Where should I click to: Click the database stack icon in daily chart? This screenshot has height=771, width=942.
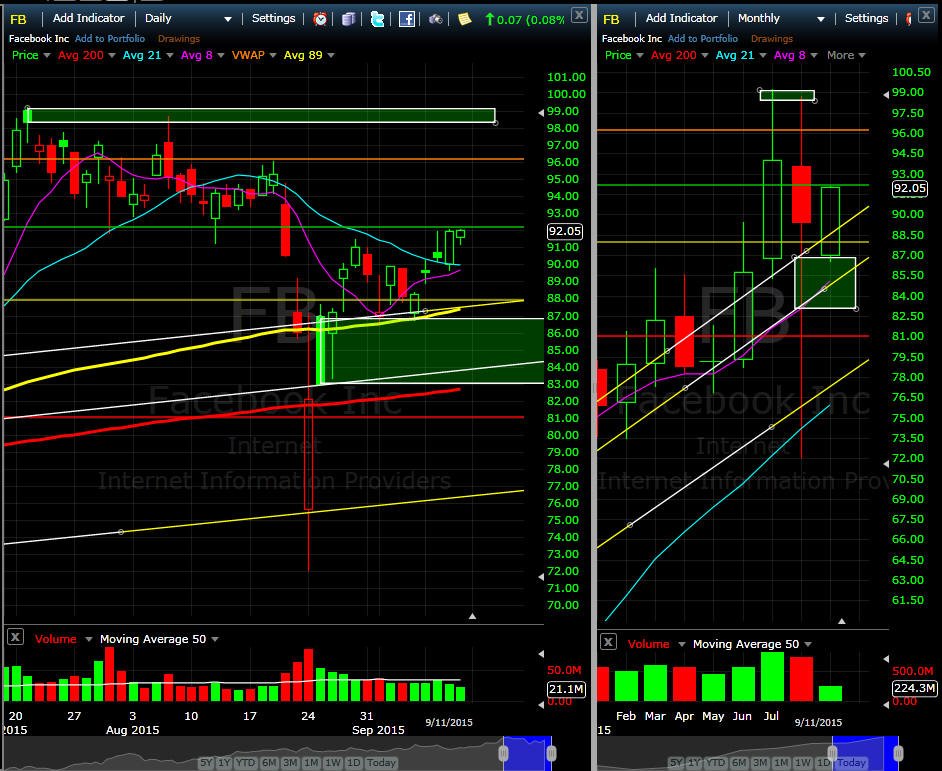coord(349,19)
